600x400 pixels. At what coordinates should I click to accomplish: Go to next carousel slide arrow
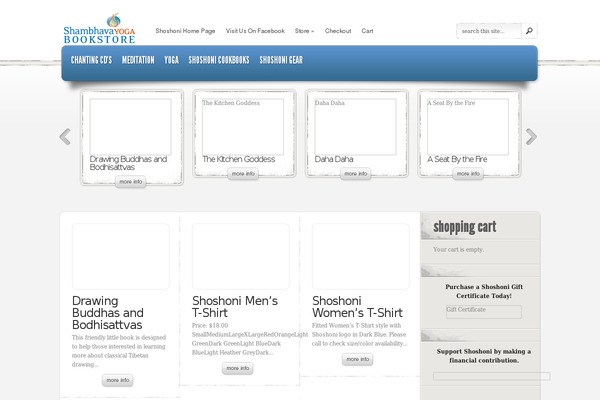coord(531,137)
